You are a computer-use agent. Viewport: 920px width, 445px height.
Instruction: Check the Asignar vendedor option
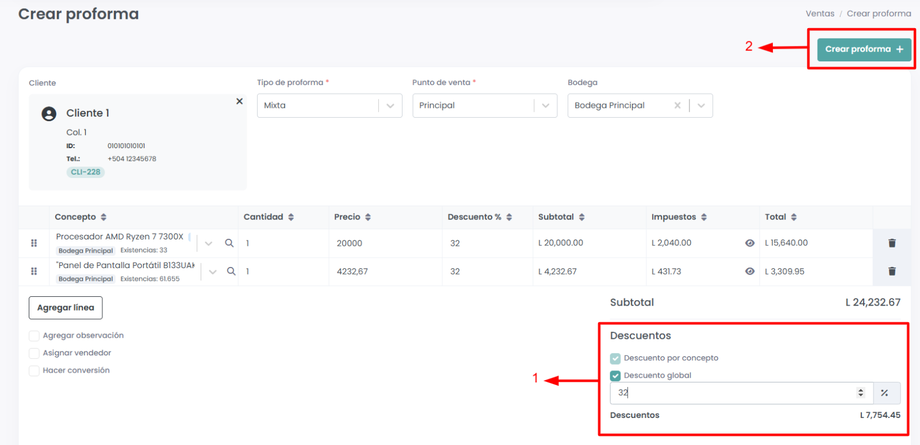[x=34, y=353]
